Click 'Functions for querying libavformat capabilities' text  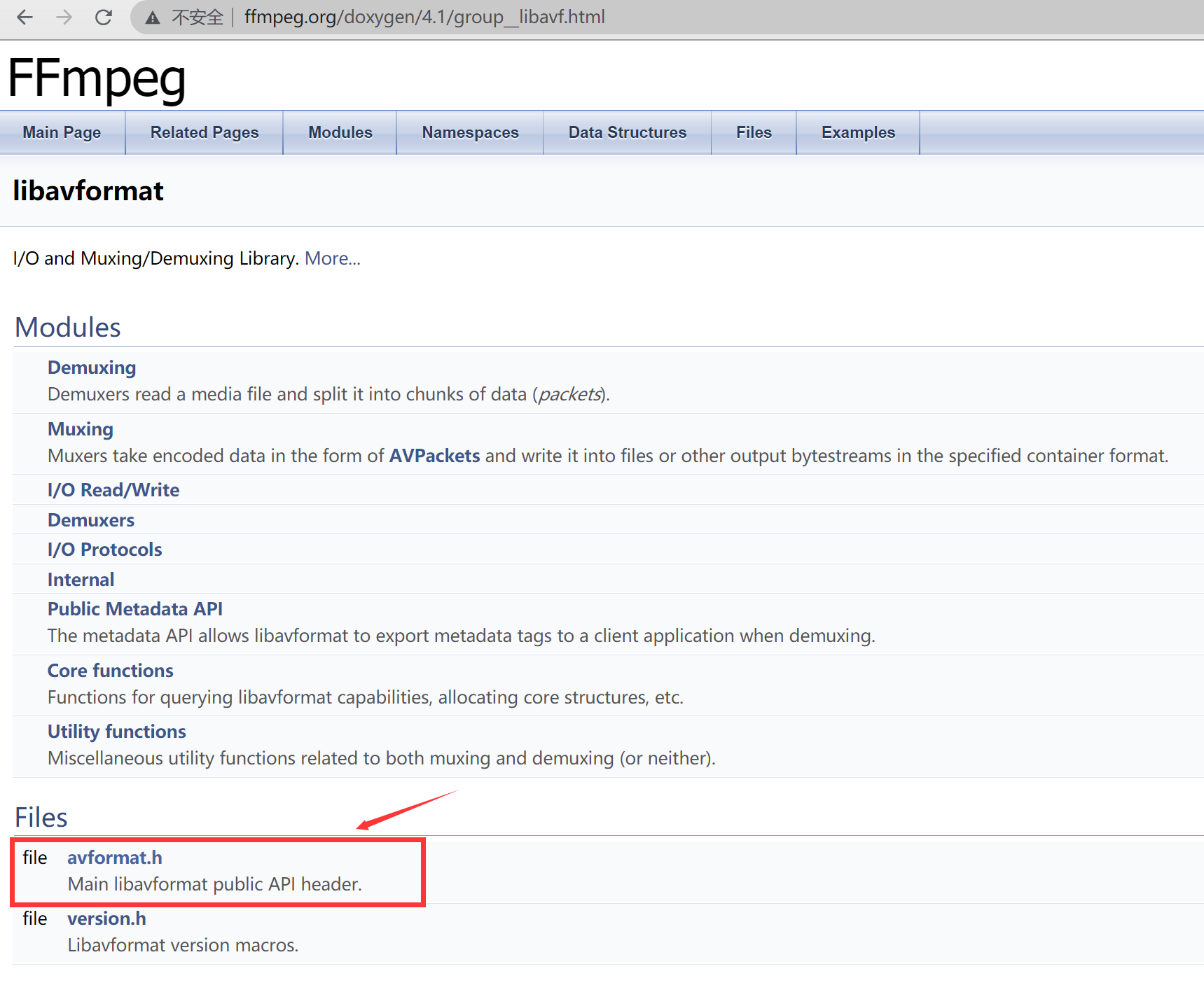pos(366,697)
